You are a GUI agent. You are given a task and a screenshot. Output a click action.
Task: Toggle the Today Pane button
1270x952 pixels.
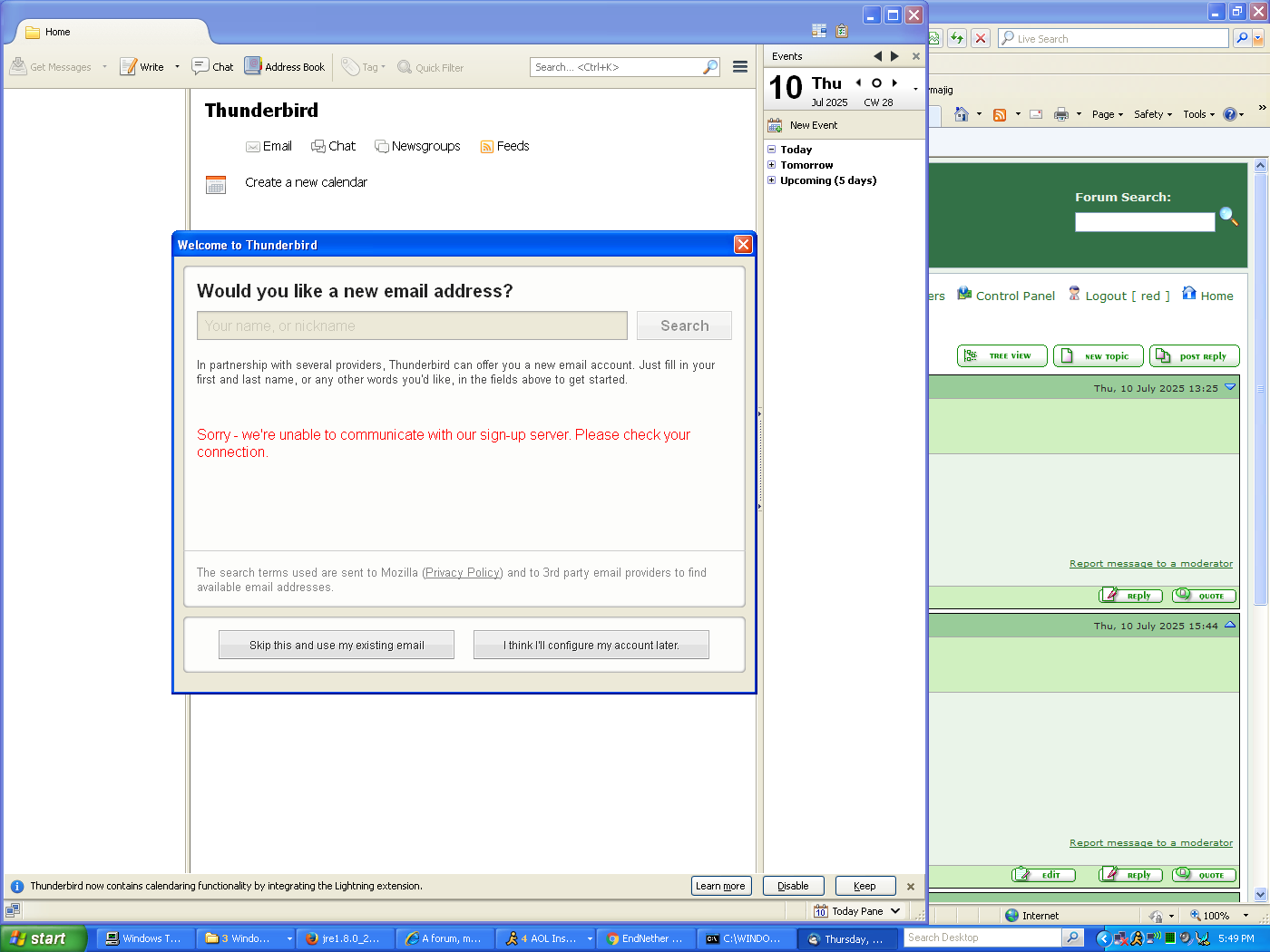pyautogui.click(x=857, y=911)
